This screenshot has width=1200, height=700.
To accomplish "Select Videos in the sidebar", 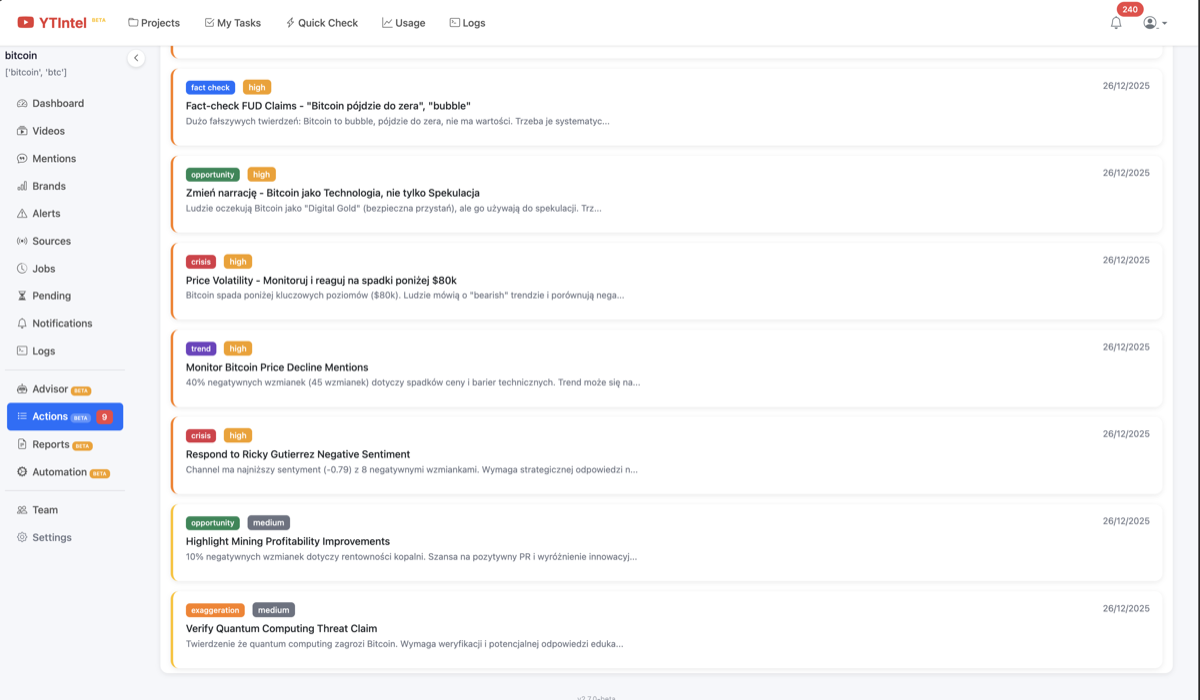I will tap(48, 131).
